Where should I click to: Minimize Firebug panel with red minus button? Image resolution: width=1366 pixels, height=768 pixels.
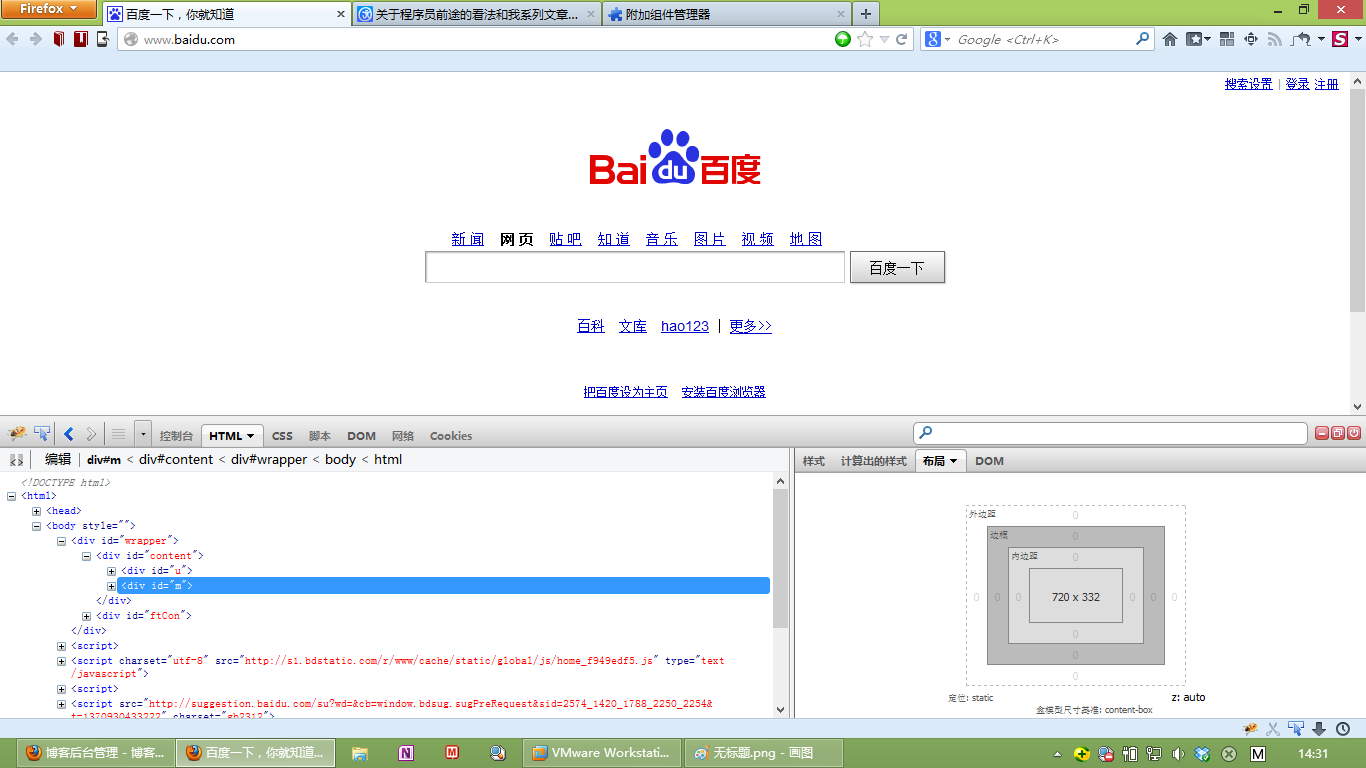click(1322, 433)
